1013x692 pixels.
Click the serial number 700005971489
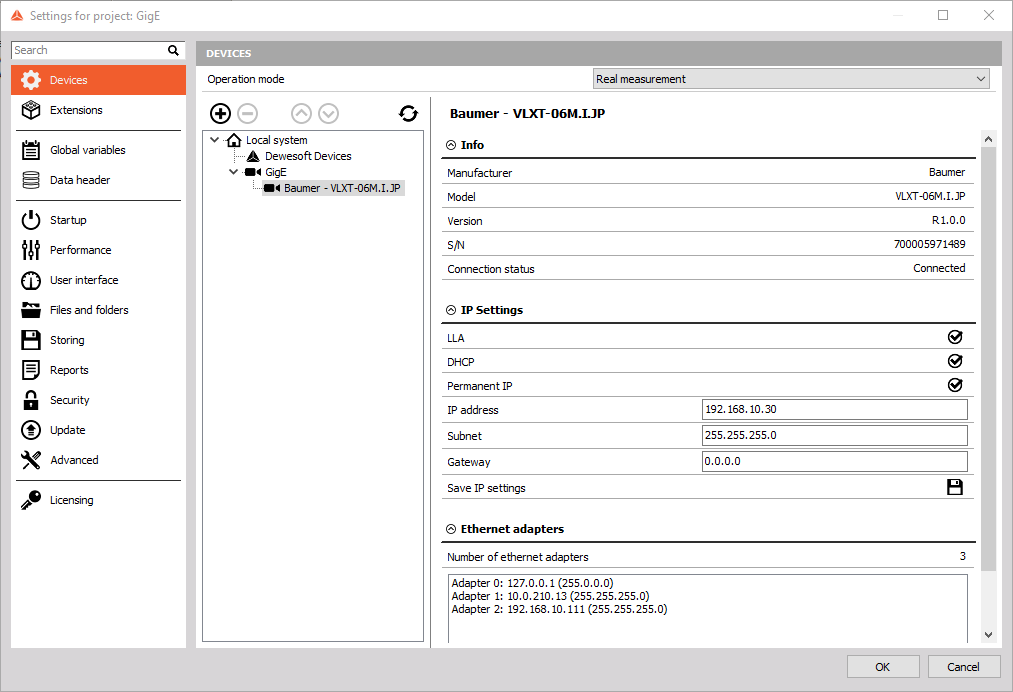pos(930,244)
